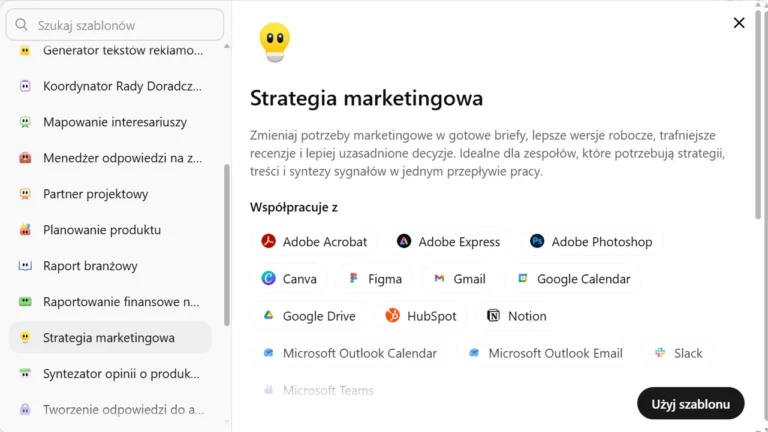Image resolution: width=768 pixels, height=432 pixels.
Task: Click the Tworzenie odpowiedzi do a... icon
Action: click(25, 409)
